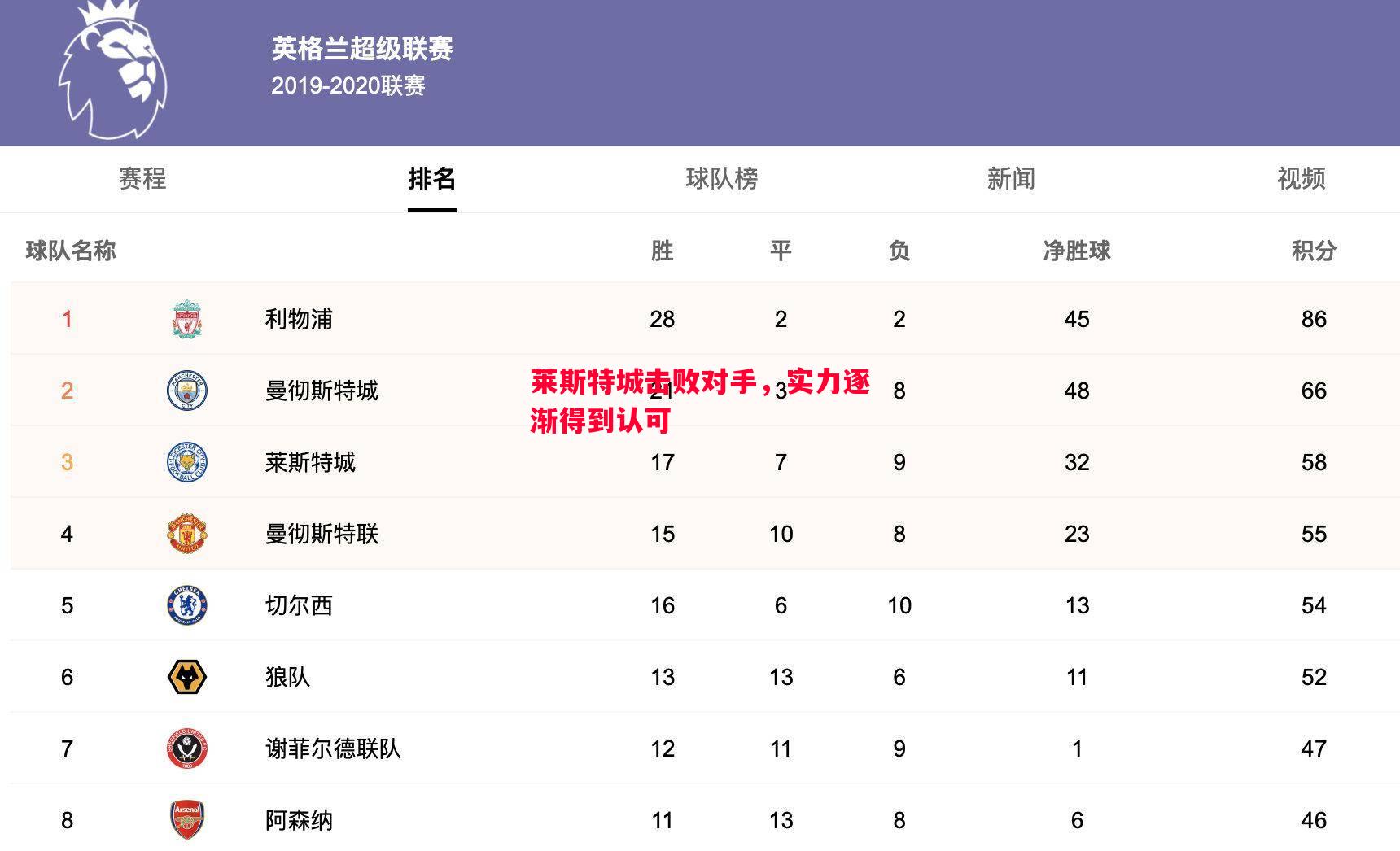Click the 净胜球 column header
The height and width of the screenshot is (851, 1400).
[1077, 251]
